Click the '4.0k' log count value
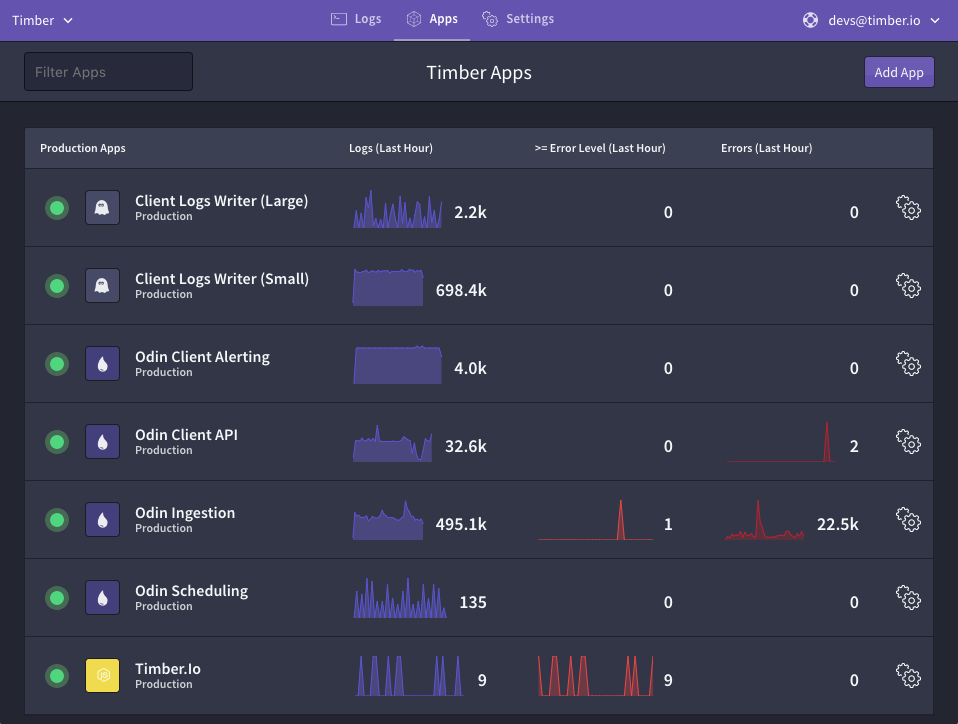 [x=470, y=368]
